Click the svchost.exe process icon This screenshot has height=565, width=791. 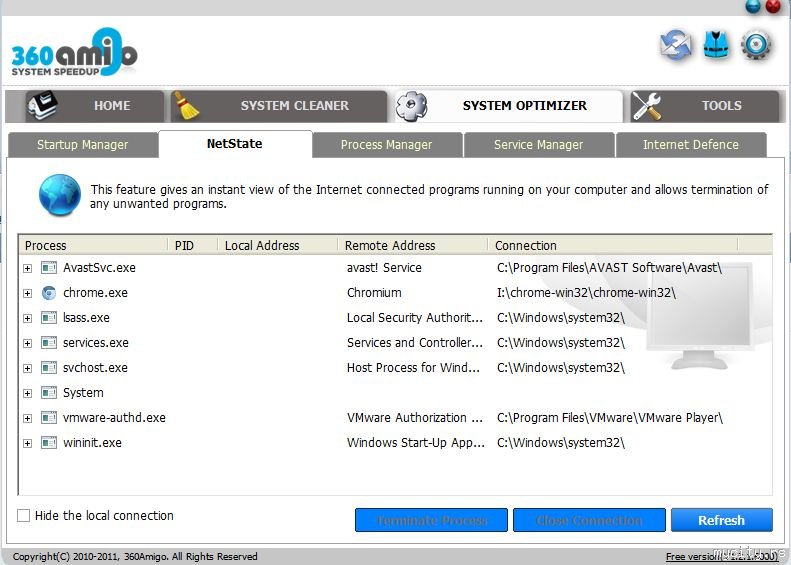(x=49, y=368)
